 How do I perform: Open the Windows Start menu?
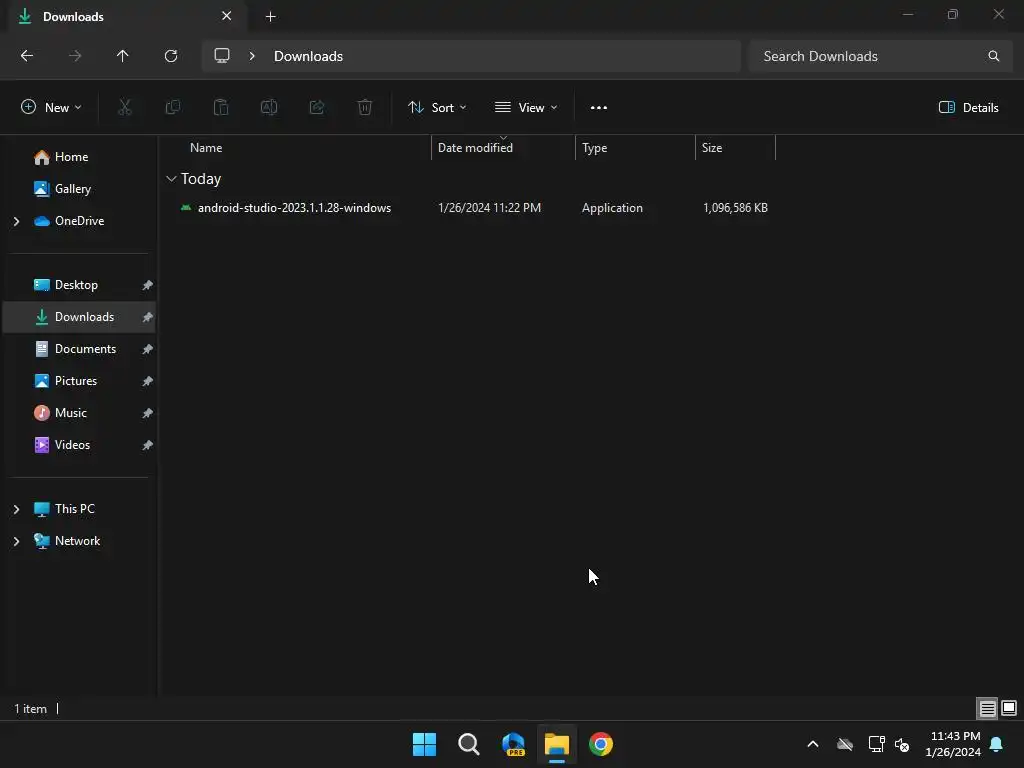coord(424,744)
